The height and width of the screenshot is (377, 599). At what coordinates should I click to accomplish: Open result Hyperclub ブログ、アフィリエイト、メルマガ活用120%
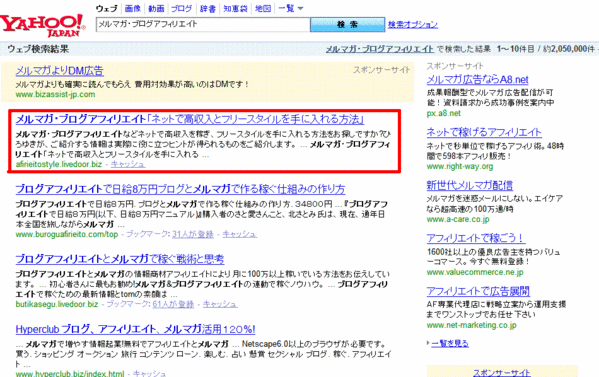135,329
